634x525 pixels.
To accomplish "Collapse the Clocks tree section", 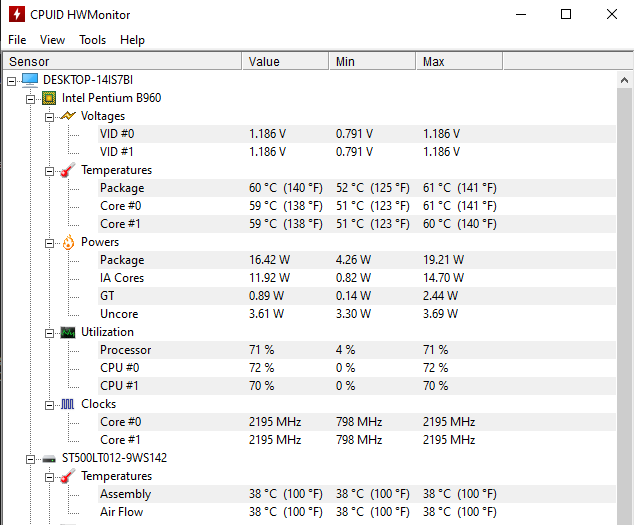I will (x=49, y=405).
